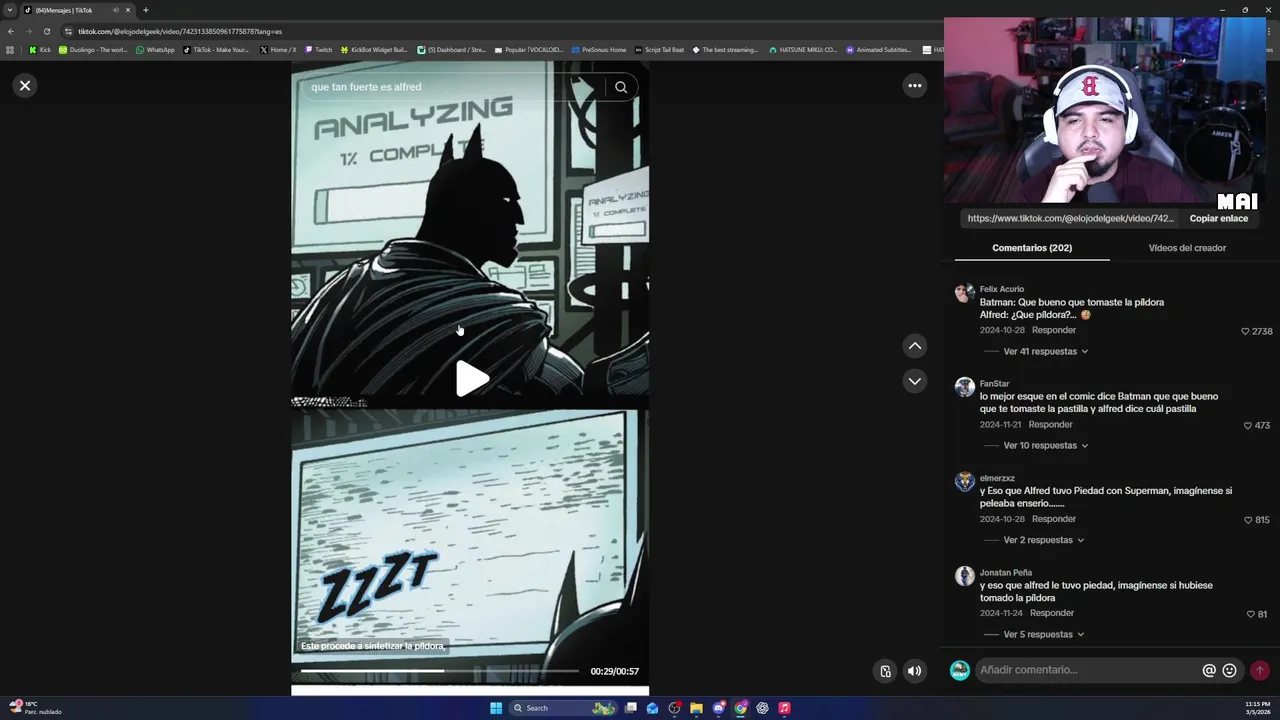The width and height of the screenshot is (1280, 720).
Task: Go to next video with down arrow
Action: coord(914,381)
